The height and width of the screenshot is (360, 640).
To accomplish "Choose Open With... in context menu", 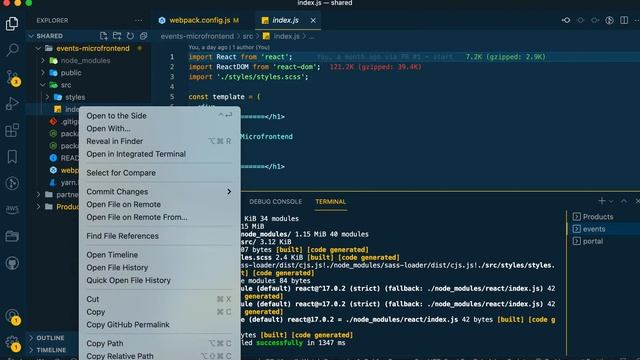I will pyautogui.click(x=159, y=129).
